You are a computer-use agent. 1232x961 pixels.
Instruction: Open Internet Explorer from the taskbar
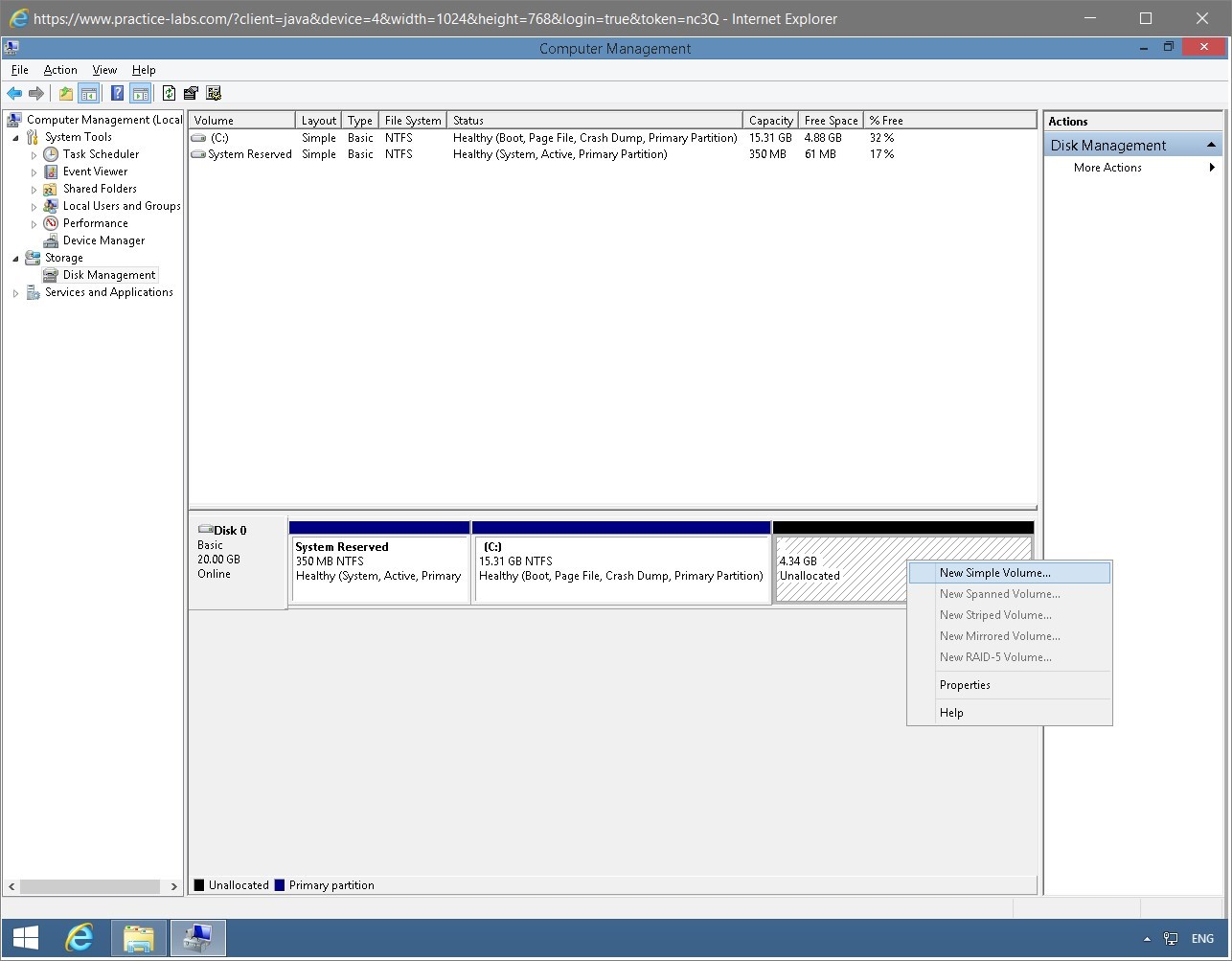click(x=80, y=937)
